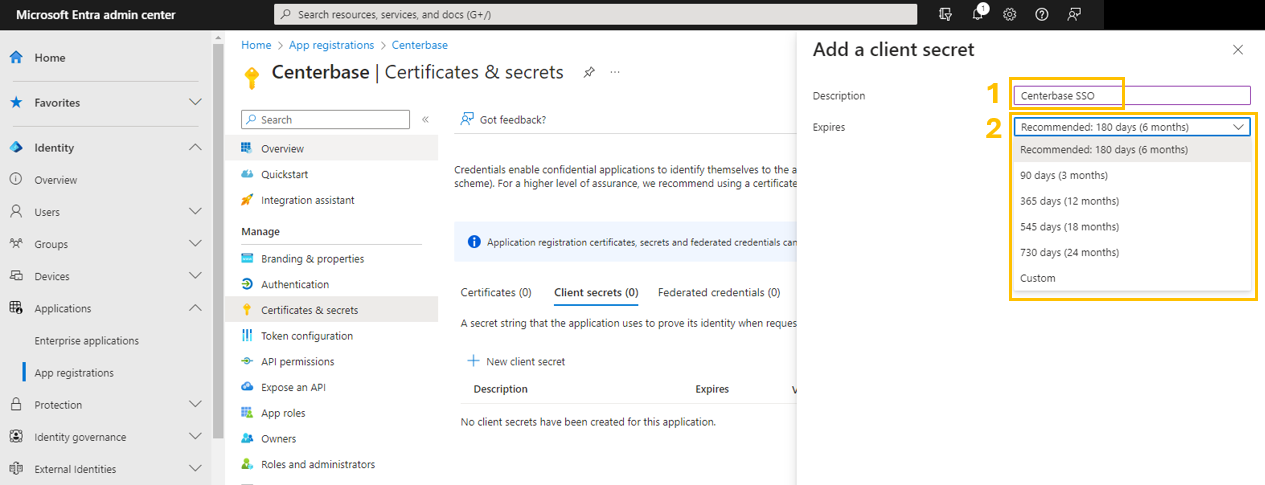This screenshot has height=485, width=1265.
Task: Switch to Federated credentials (0) tab
Action: pos(719,292)
